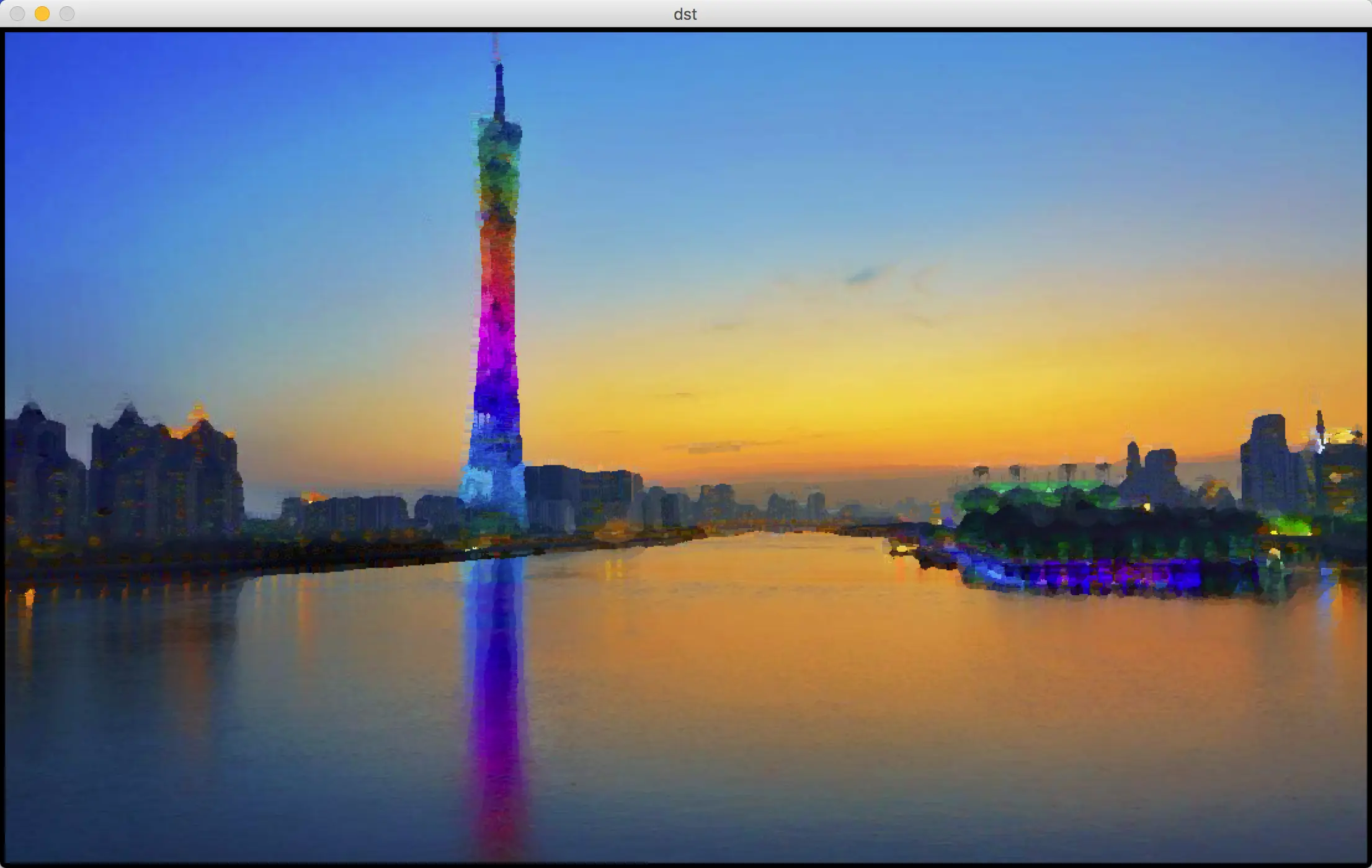Click the grayed-out zoom window button

click(67, 14)
